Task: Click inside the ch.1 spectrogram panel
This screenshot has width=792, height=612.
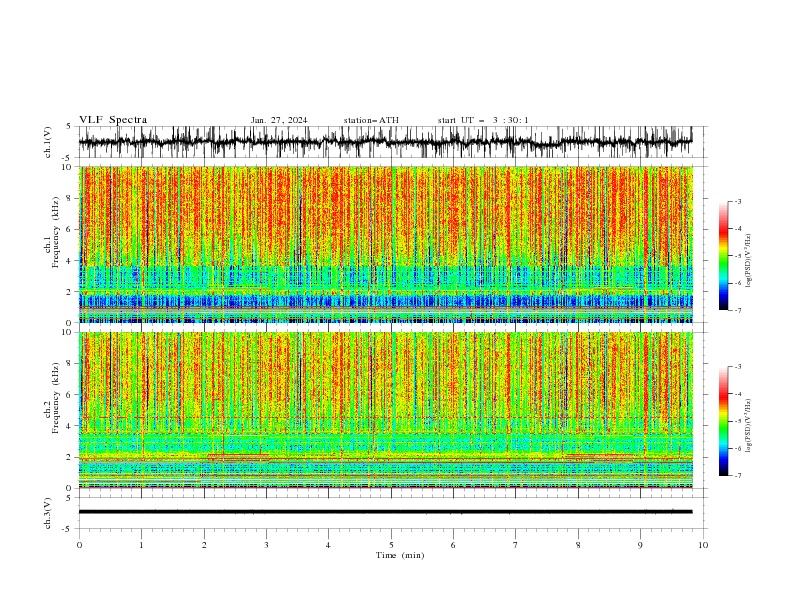Action: tap(385, 244)
